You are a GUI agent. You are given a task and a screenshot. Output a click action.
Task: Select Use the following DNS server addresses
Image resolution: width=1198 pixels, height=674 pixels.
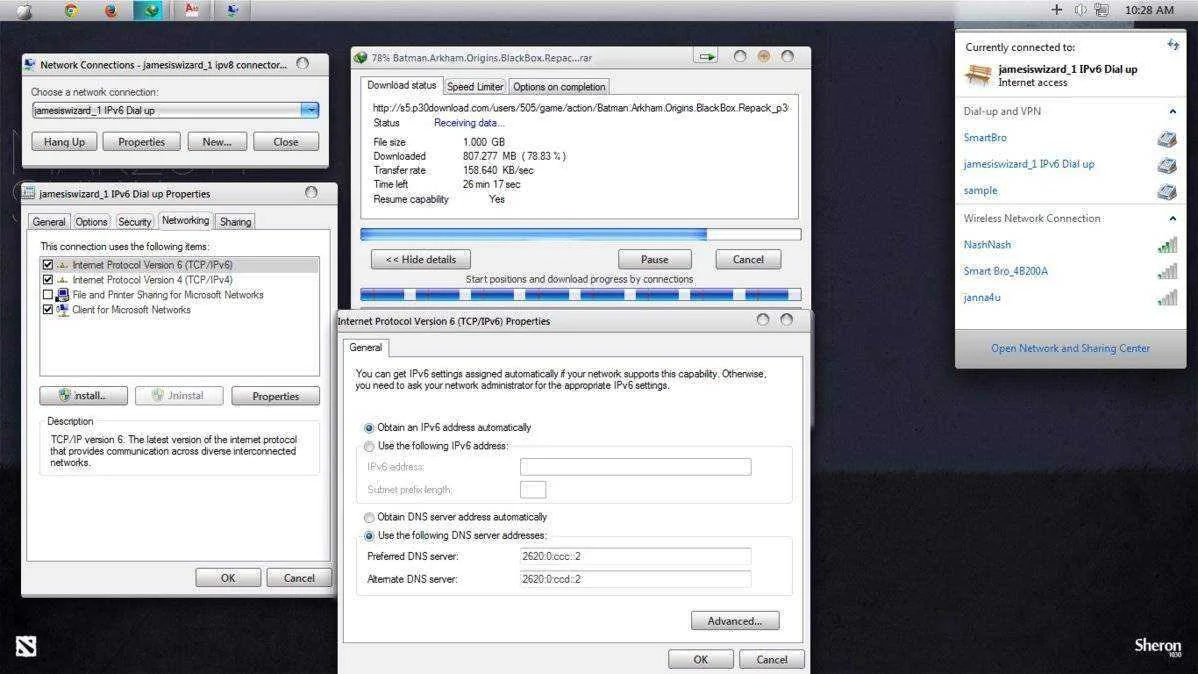tap(369, 536)
